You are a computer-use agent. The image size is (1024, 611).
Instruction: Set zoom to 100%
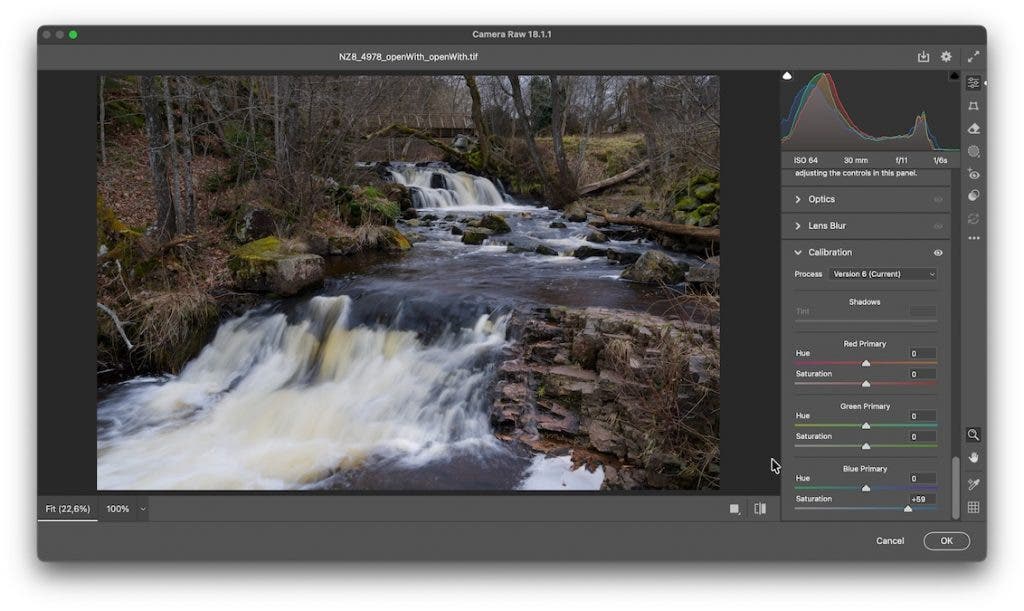tap(118, 509)
